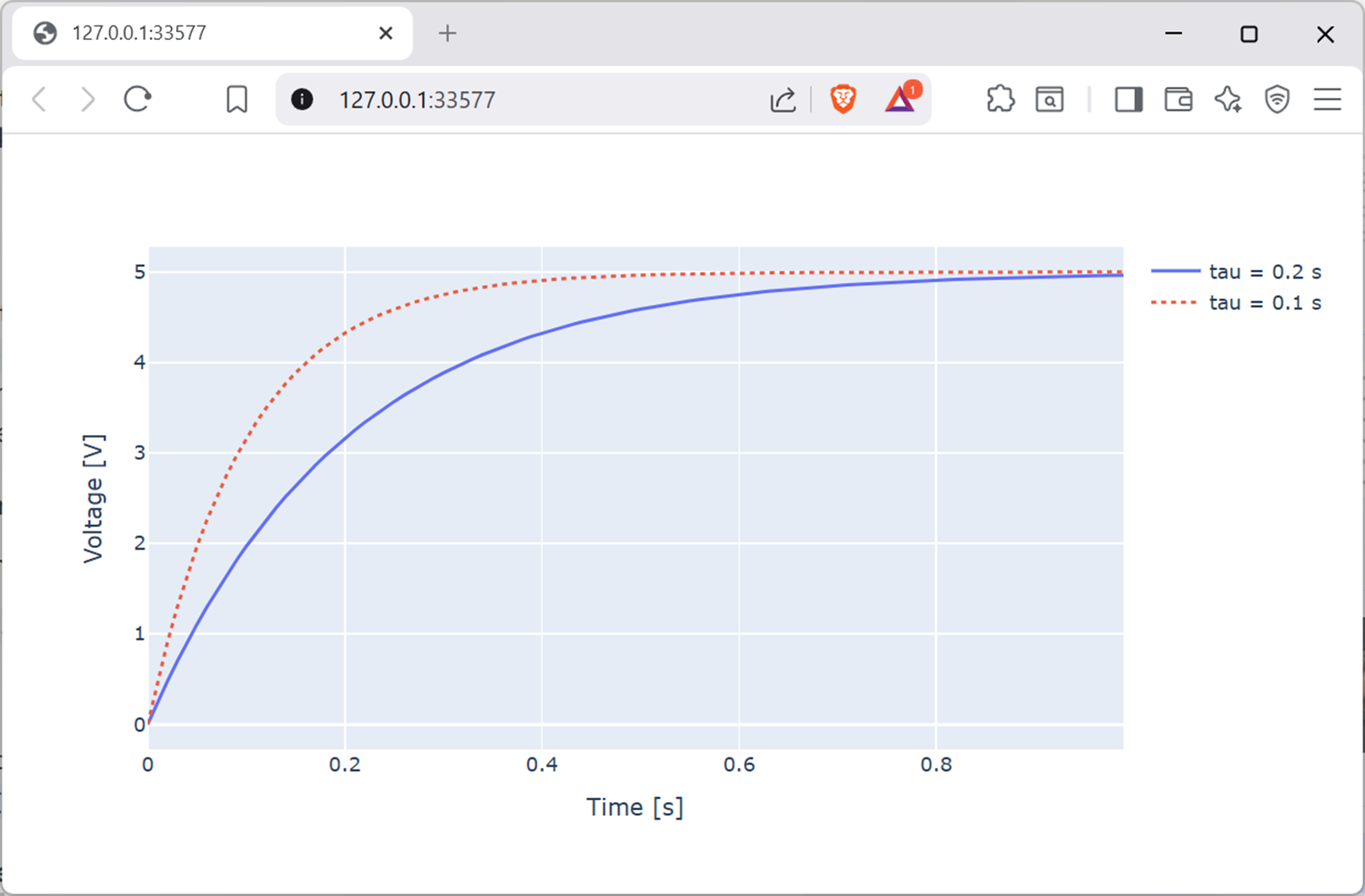The image size is (1365, 896).
Task: Open Brave Rewards triangle icon
Action: click(900, 100)
